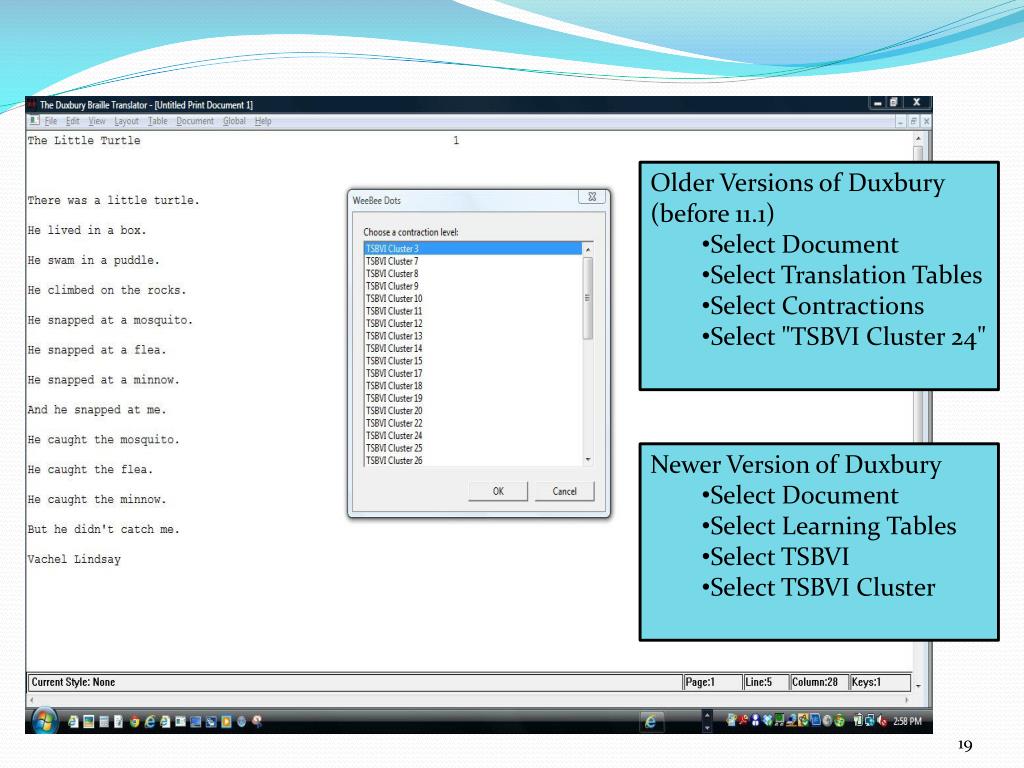Viewport: 1024px width, 768px height.
Task: Click the "Line:5" status bar field
Action: click(765, 682)
